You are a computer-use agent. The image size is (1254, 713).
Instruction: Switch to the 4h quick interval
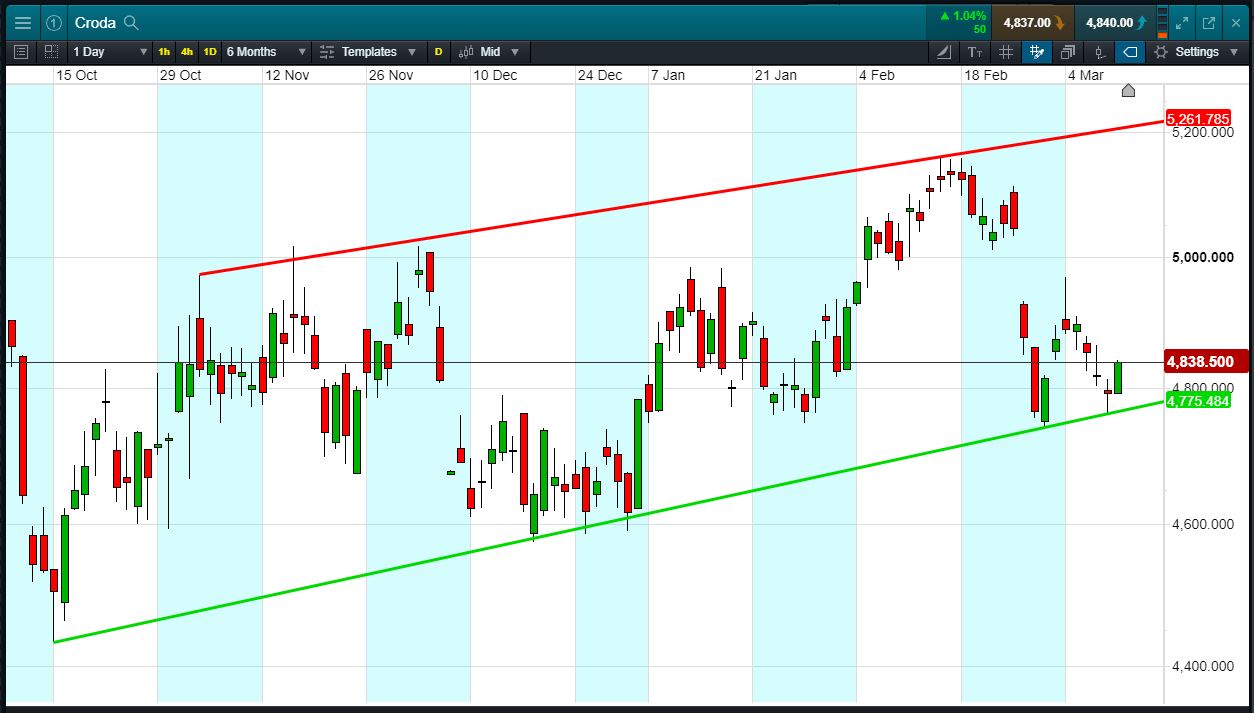(187, 52)
